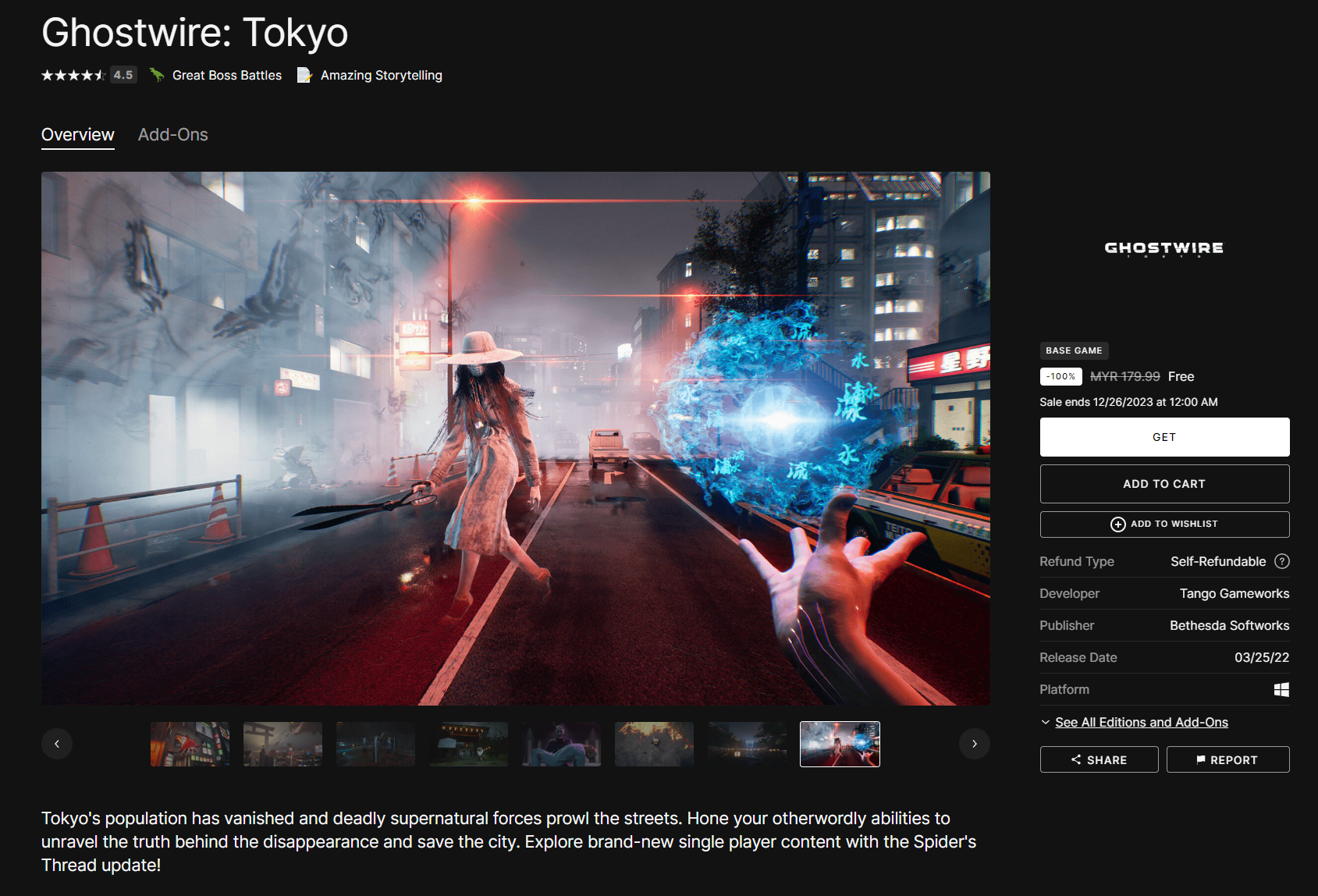1318x896 pixels.
Task: Show next screenshot with right arrow
Action: tap(975, 744)
